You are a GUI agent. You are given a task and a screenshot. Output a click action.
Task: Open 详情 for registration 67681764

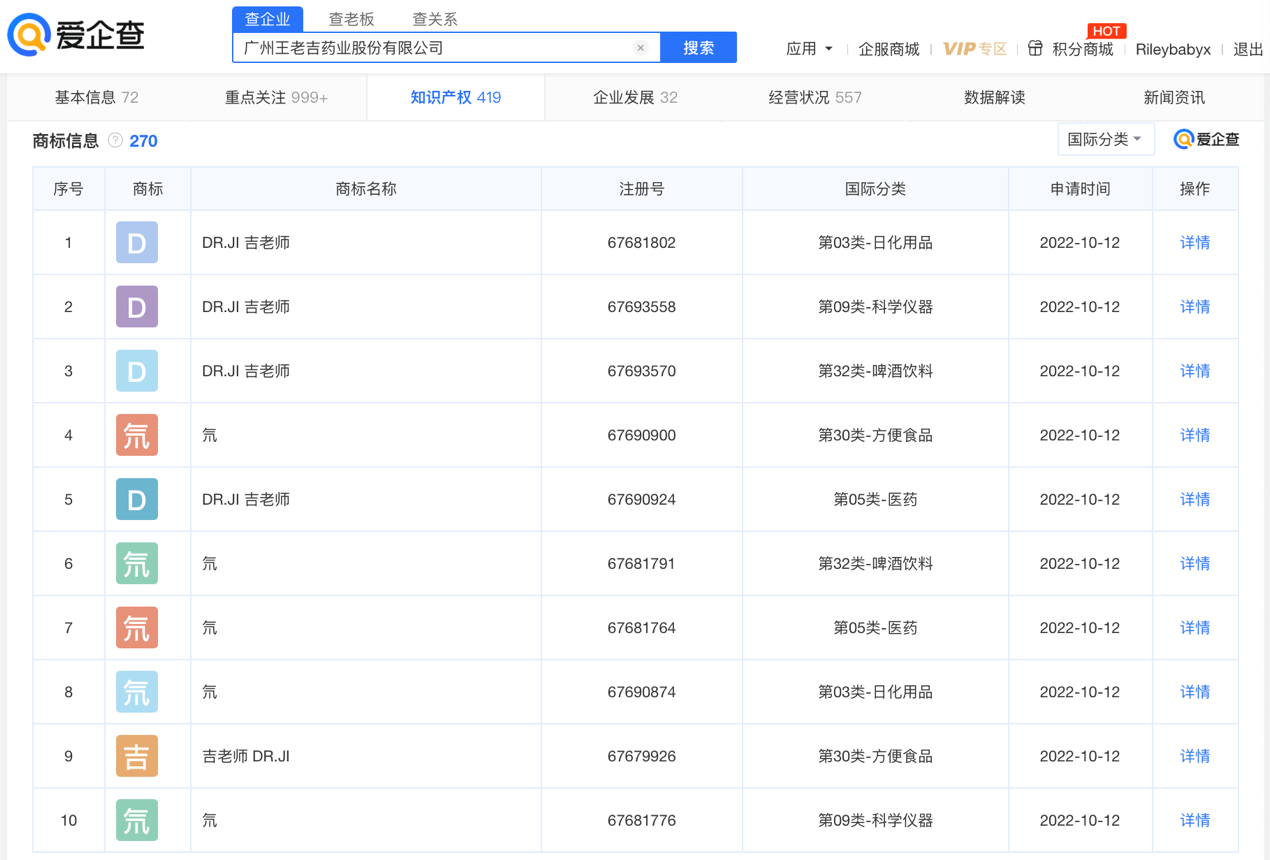click(x=1195, y=628)
